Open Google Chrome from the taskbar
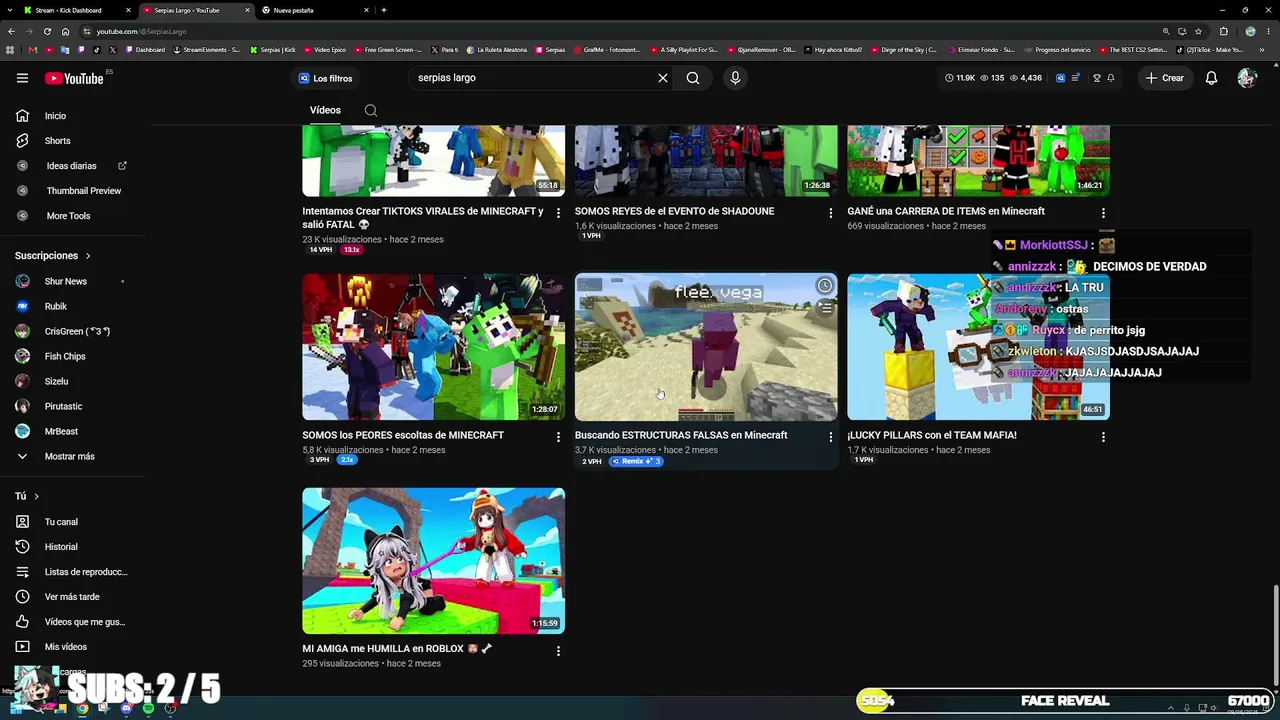Screen dimensions: 1280x720 (x=82, y=708)
